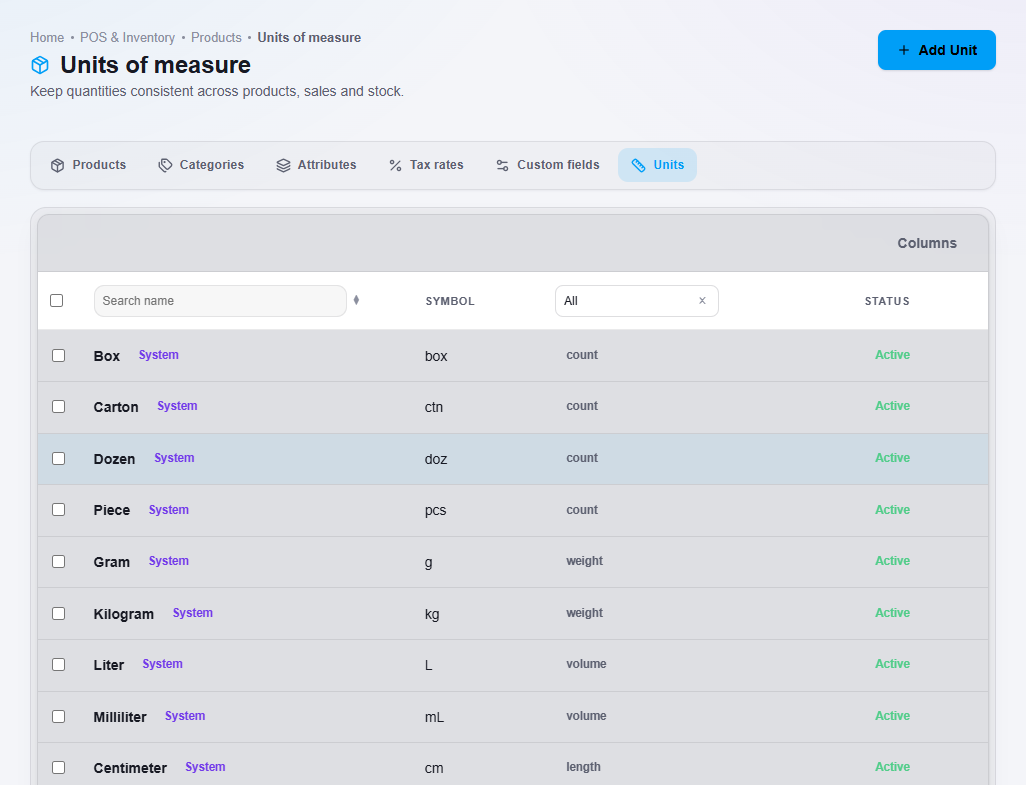Screen dimensions: 1026x785
Task: Click the SYMBOL column header
Action: coord(450,302)
